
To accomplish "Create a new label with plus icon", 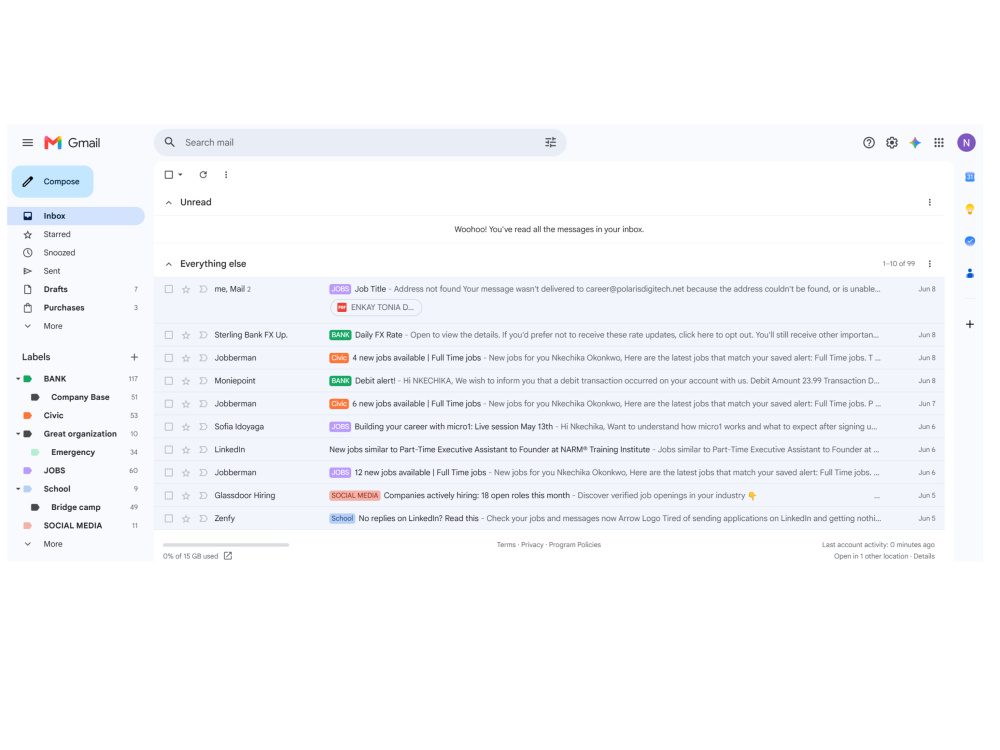I will pos(134,357).
